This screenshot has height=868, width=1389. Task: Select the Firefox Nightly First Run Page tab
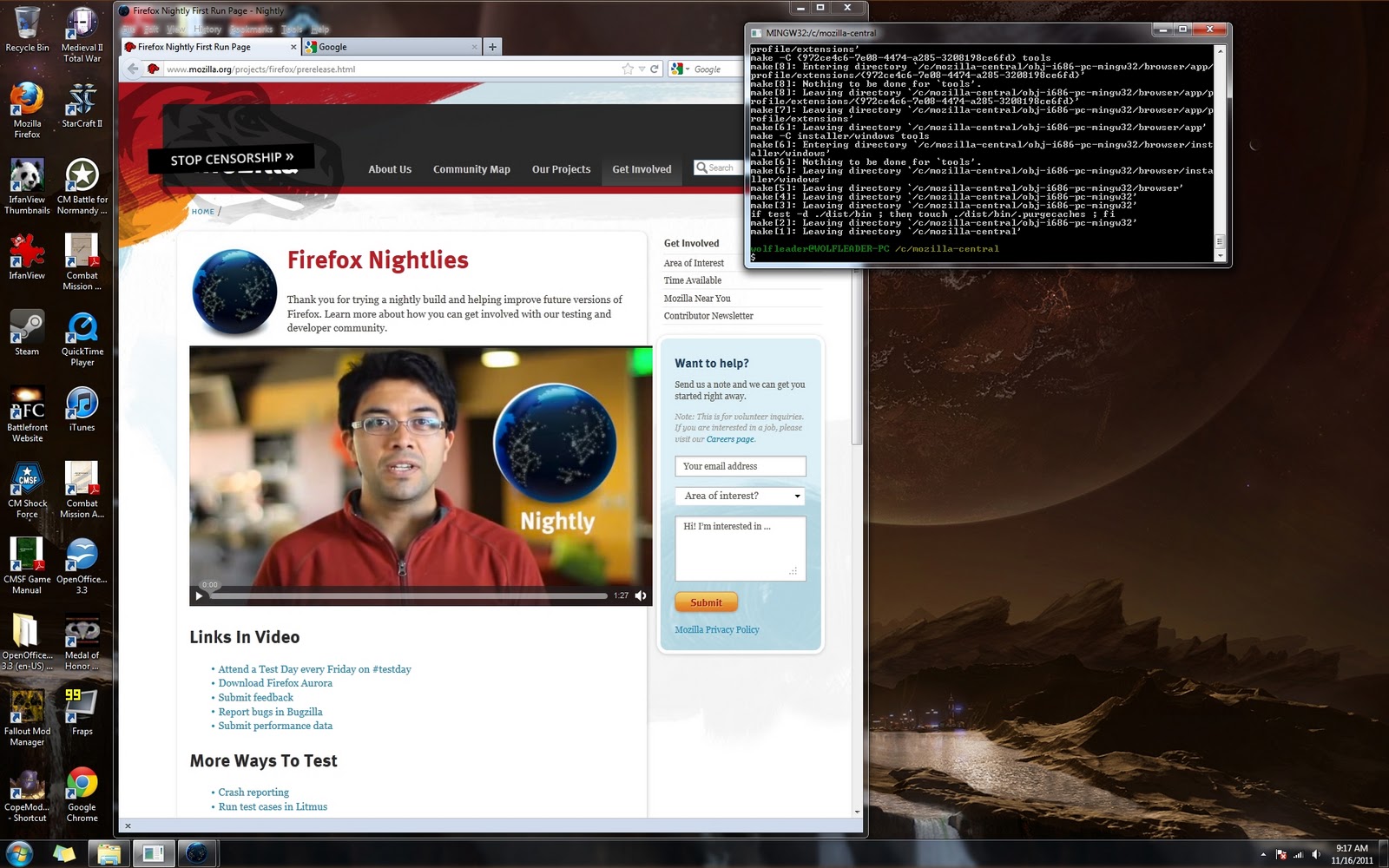pos(210,47)
